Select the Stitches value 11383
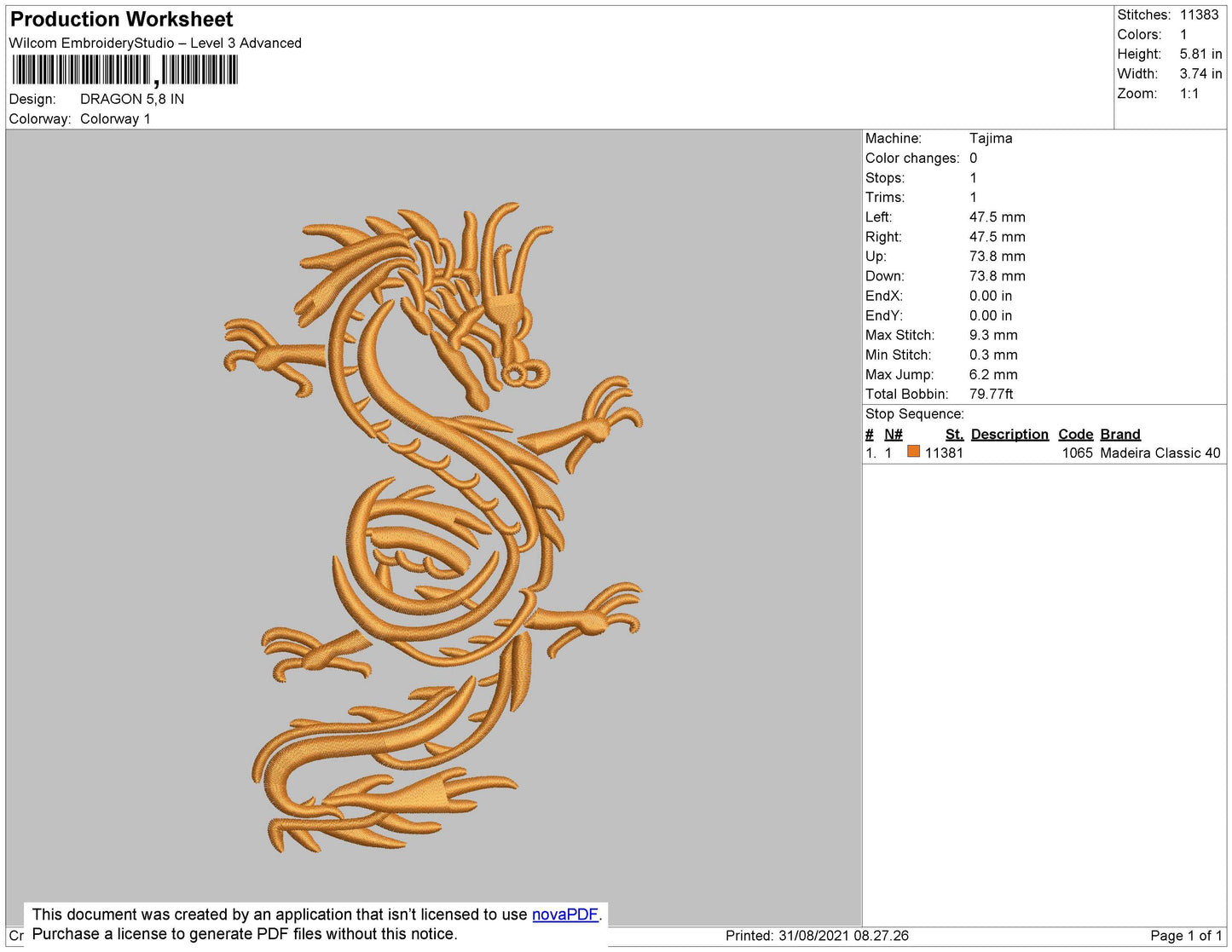This screenshot has width=1232, height=952. click(x=1199, y=14)
